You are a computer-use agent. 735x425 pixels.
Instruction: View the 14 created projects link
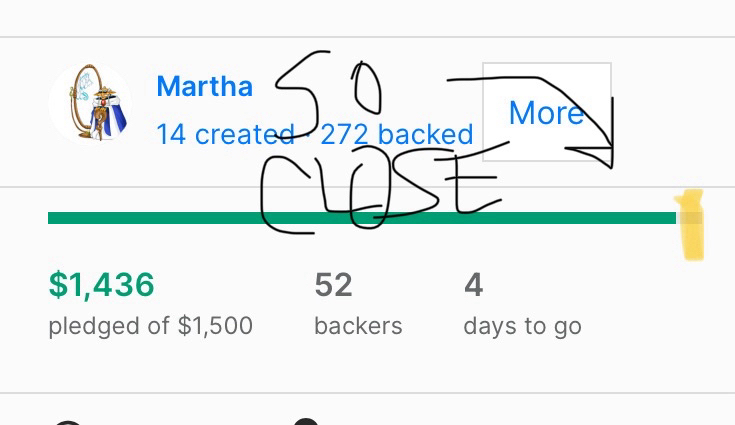[x=224, y=134]
